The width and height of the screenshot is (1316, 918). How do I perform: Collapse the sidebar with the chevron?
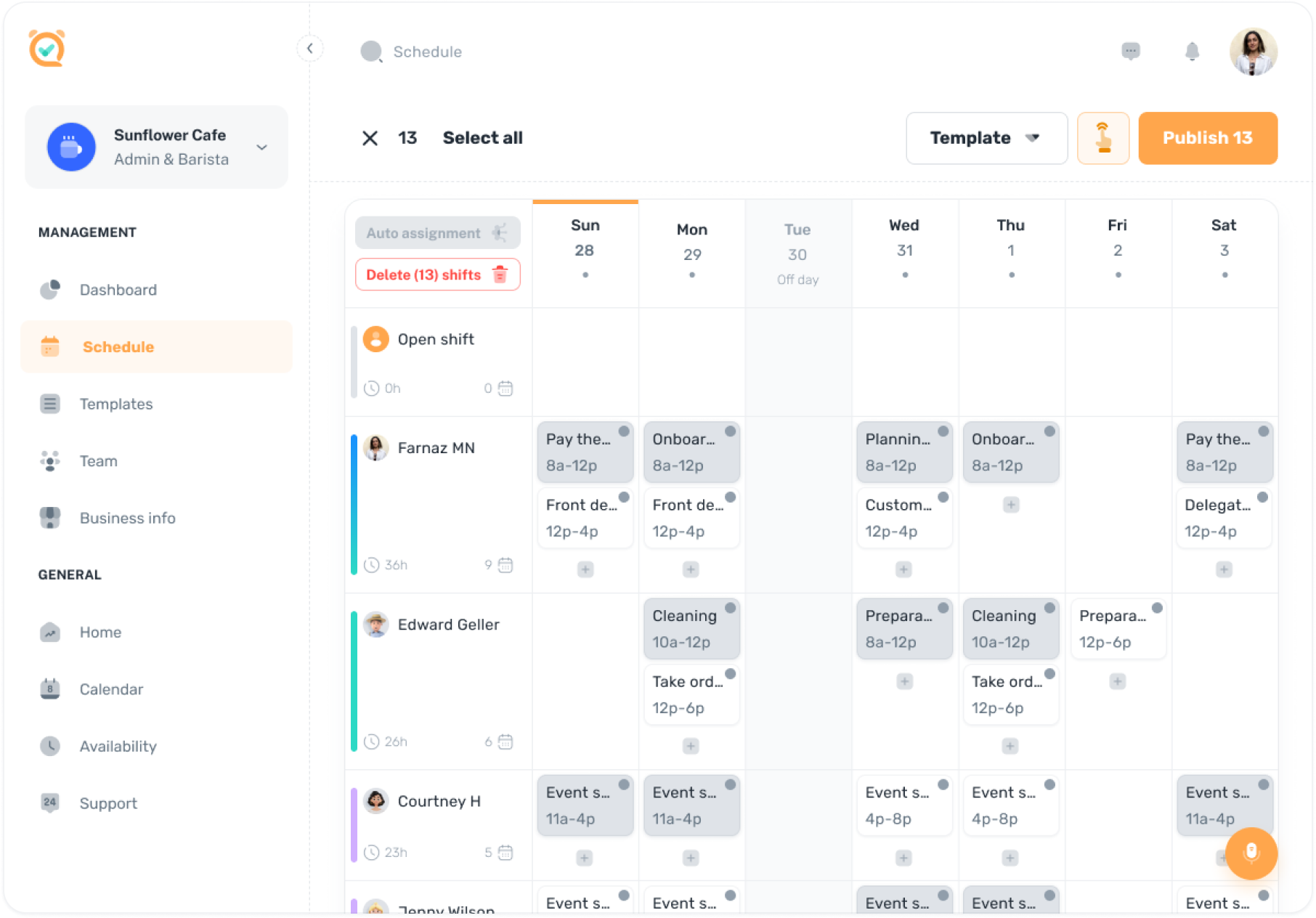tap(310, 49)
